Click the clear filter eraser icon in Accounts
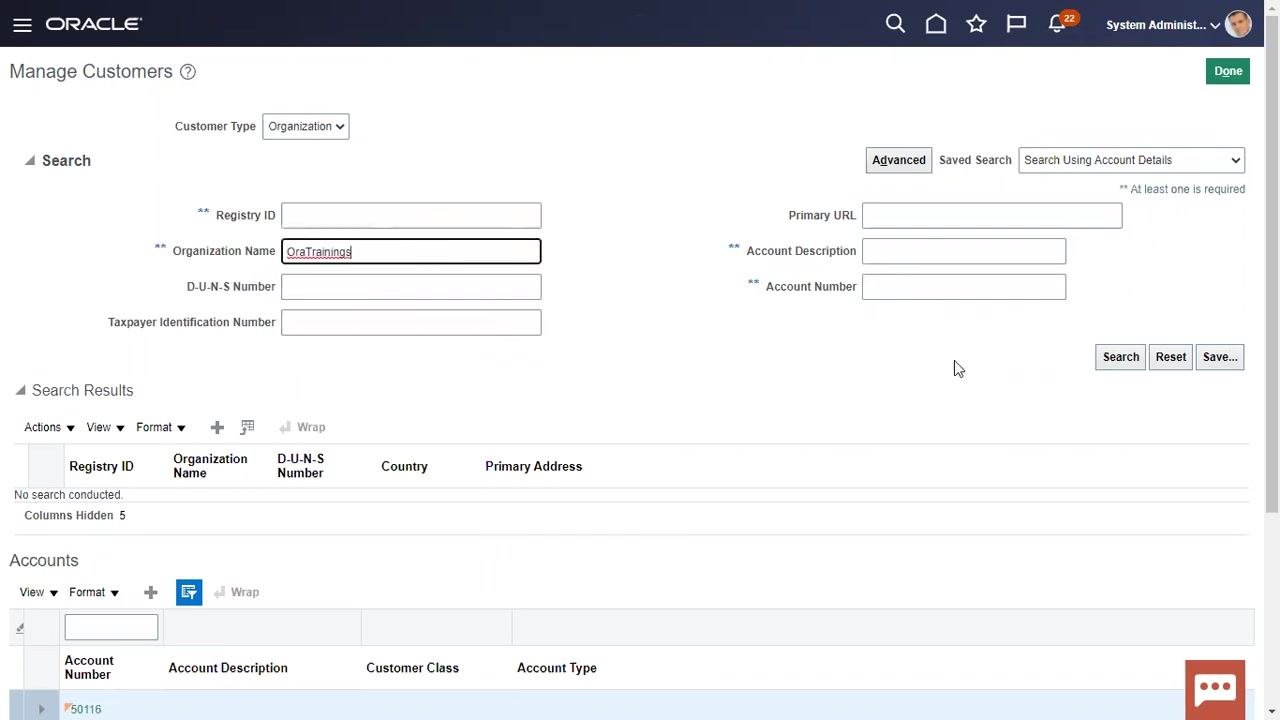 pos(20,628)
